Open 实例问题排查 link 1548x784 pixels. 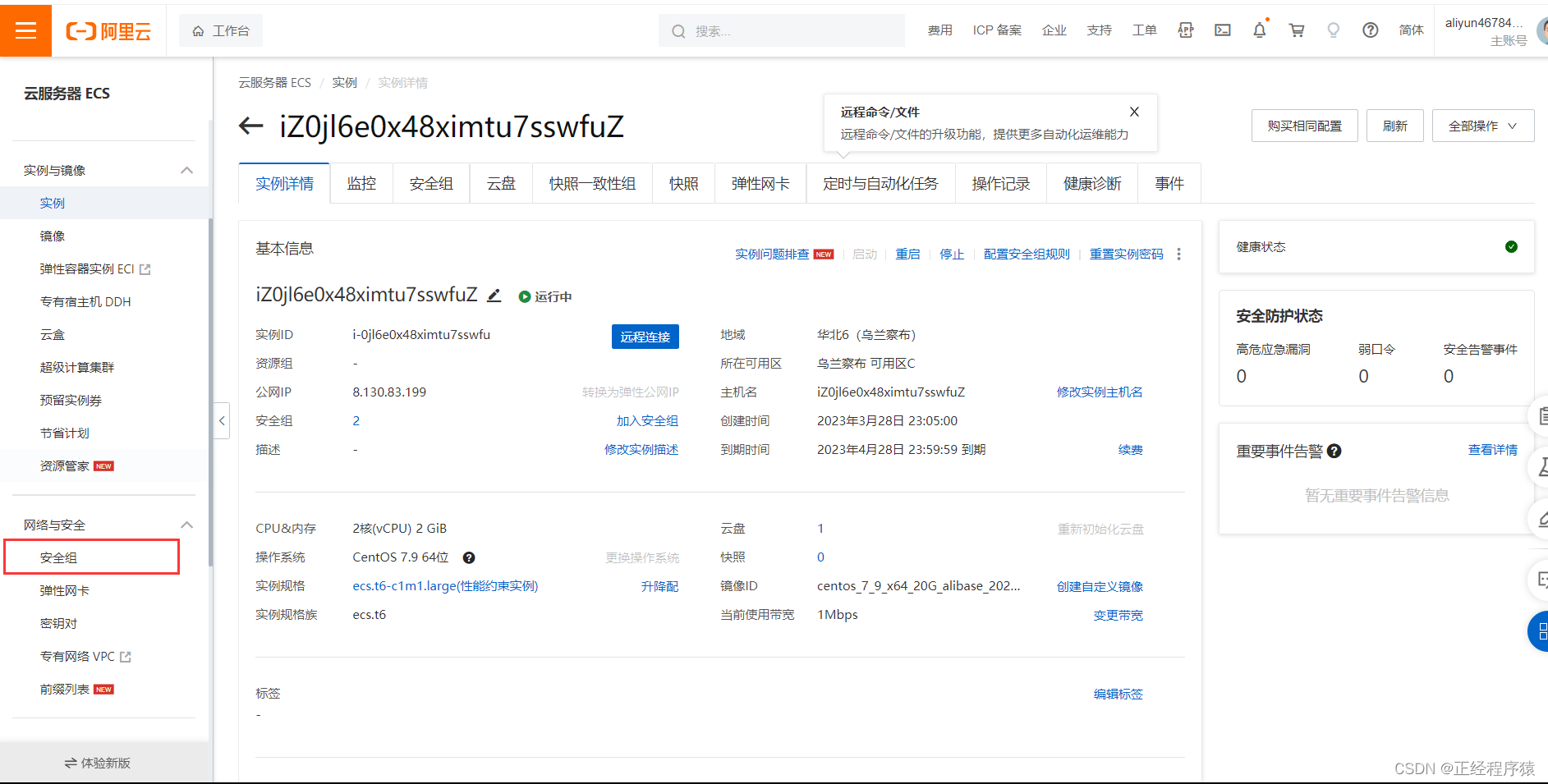pos(772,254)
